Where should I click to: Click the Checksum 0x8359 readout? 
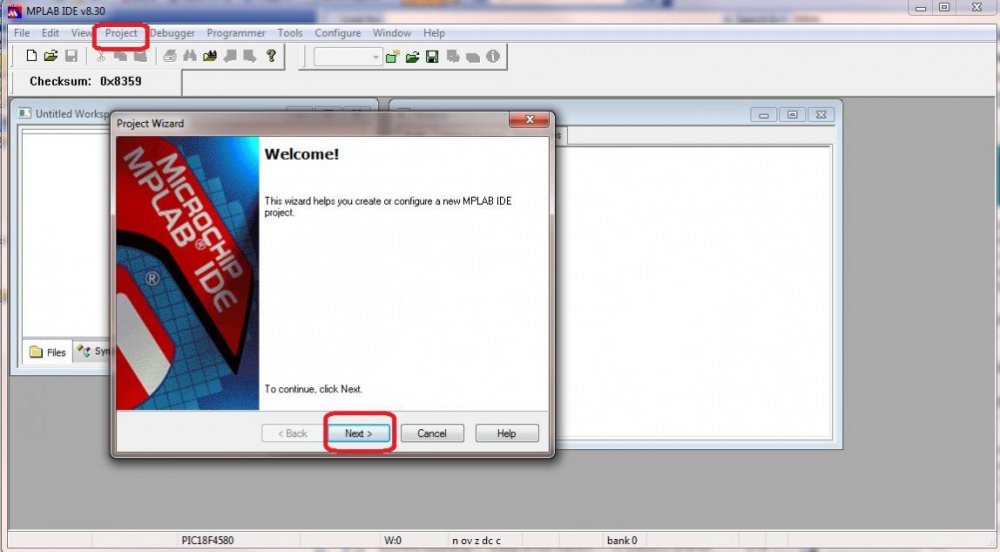tap(85, 82)
